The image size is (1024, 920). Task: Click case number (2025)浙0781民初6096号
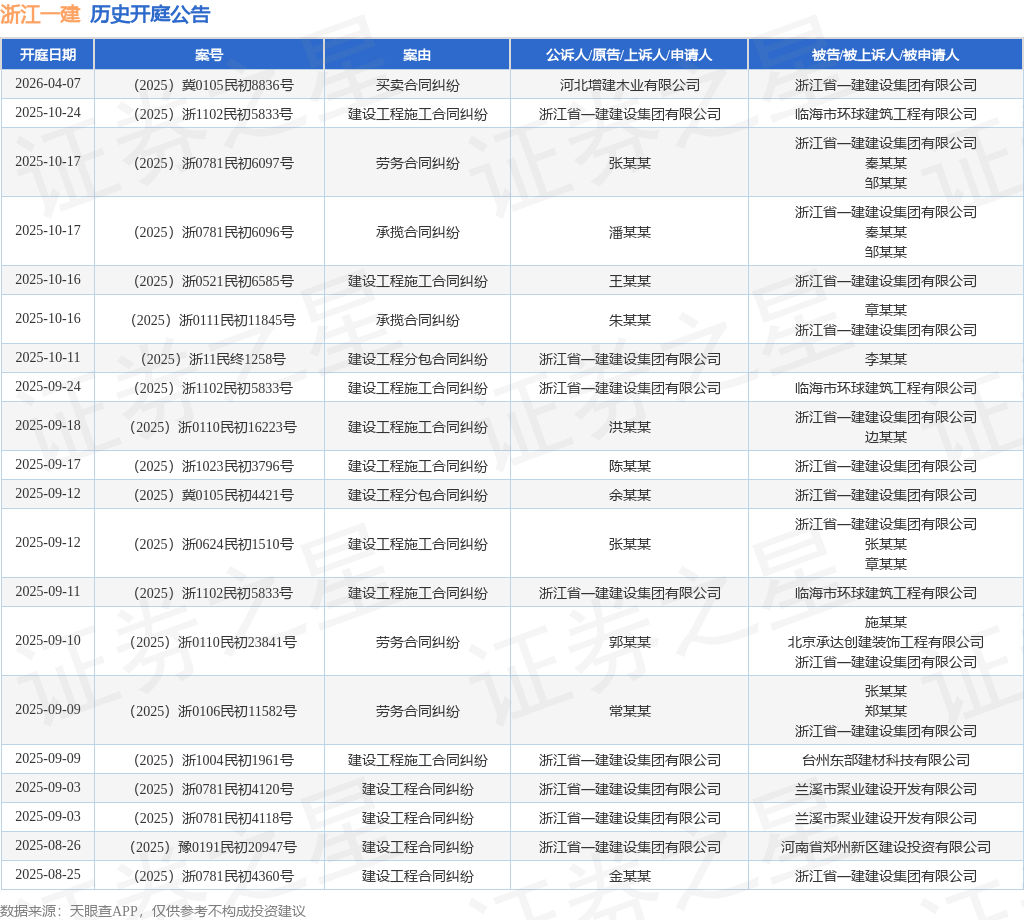point(213,232)
